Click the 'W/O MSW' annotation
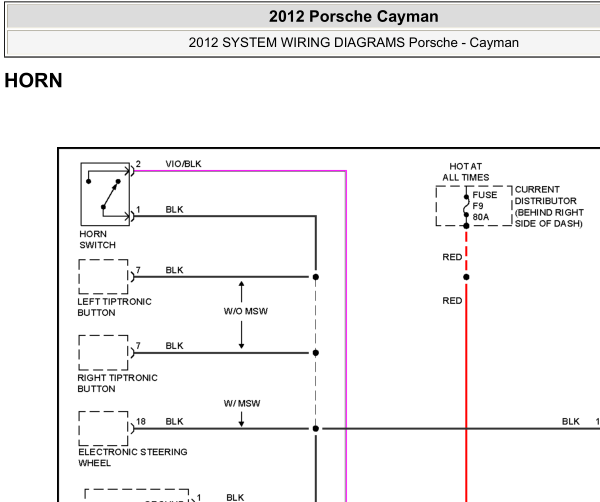This screenshot has height=502, width=600. click(246, 311)
